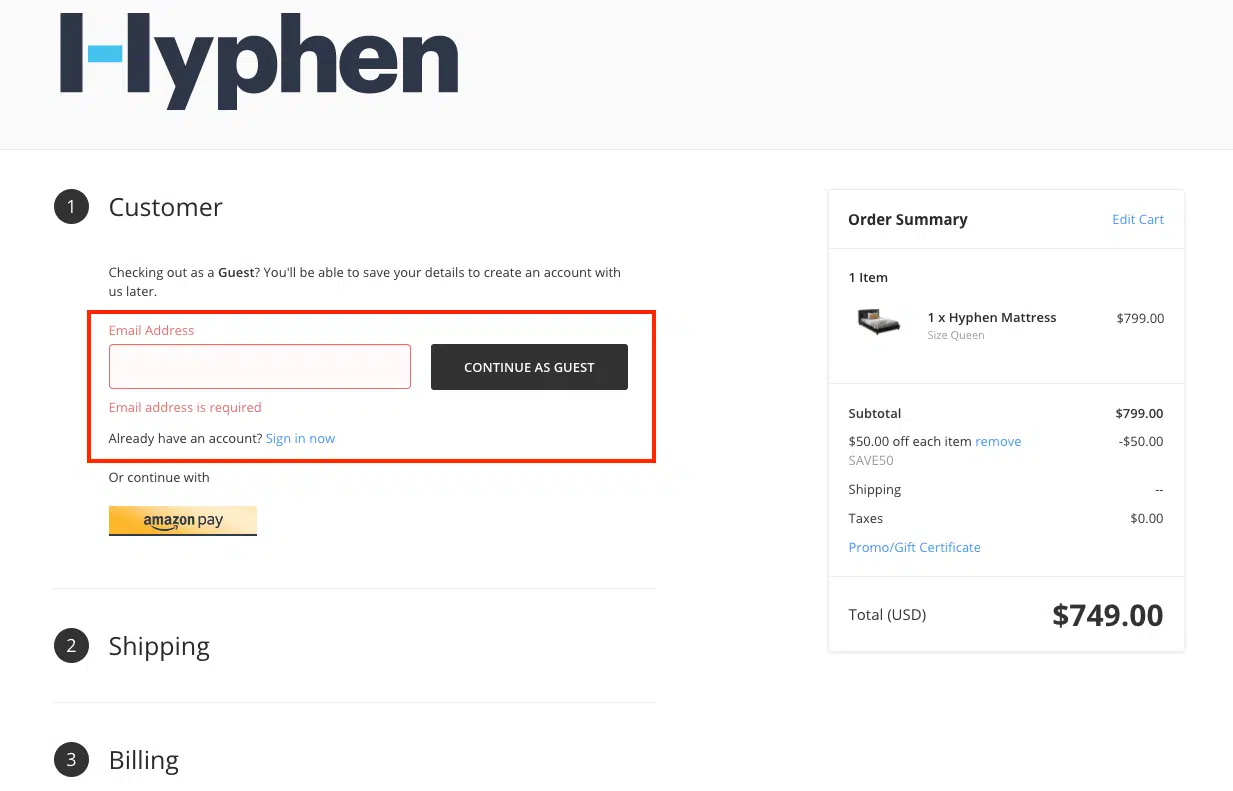Screen dimensions: 1233x791
Task: Focus the Email Address input field
Action: pyautogui.click(x=260, y=367)
